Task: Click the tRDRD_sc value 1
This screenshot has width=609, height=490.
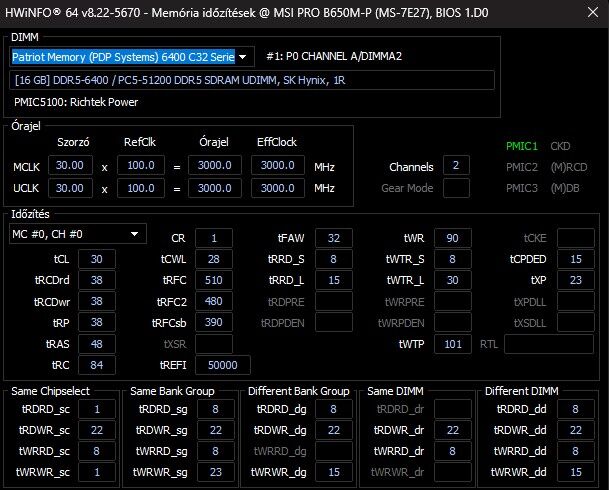Action: [97, 409]
